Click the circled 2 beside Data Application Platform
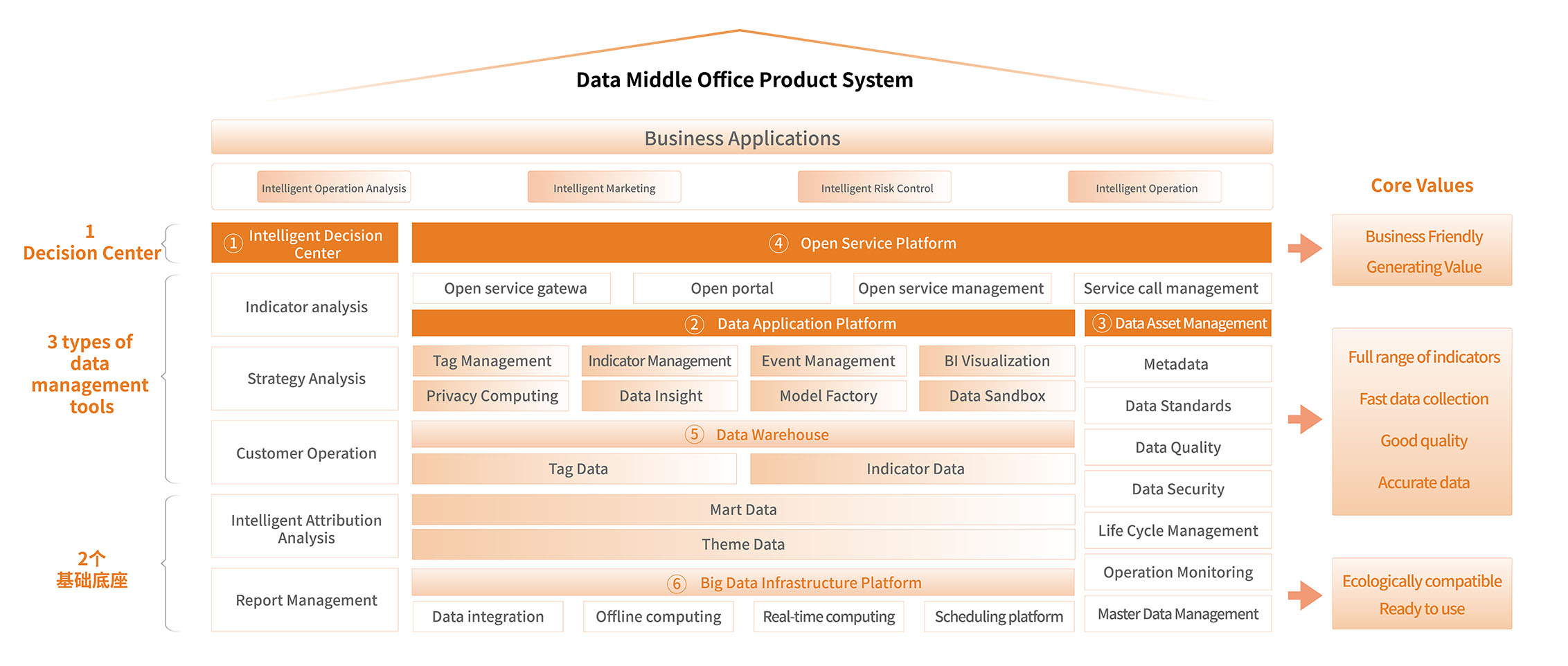This screenshot has width=1568, height=666. (694, 324)
